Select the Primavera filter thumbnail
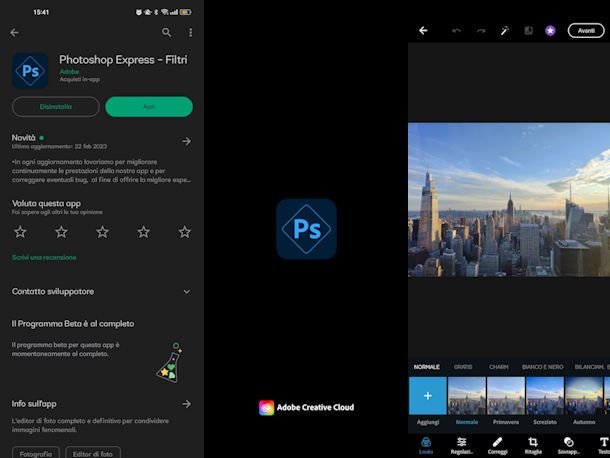 (x=506, y=396)
